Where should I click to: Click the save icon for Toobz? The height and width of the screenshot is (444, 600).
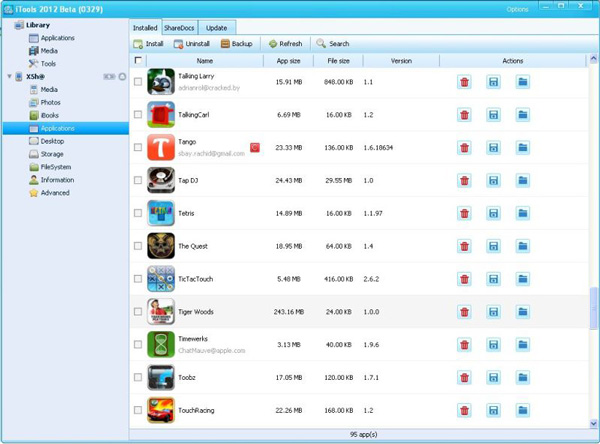[x=493, y=378]
